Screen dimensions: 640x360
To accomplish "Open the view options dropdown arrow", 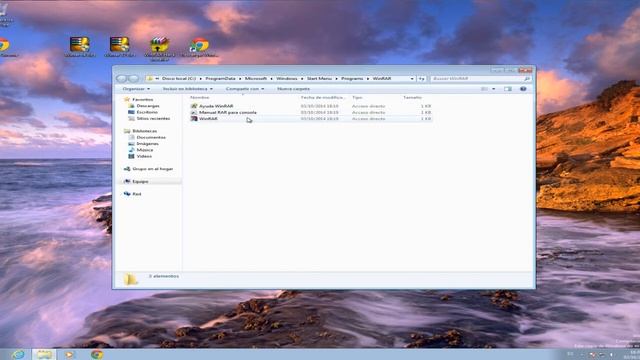I will (493, 89).
